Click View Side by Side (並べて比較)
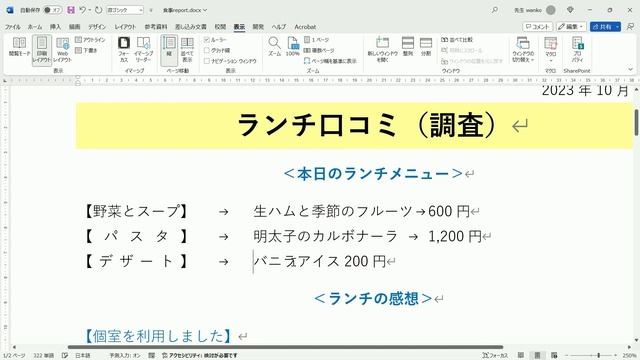The height and width of the screenshot is (360, 640). (457, 40)
